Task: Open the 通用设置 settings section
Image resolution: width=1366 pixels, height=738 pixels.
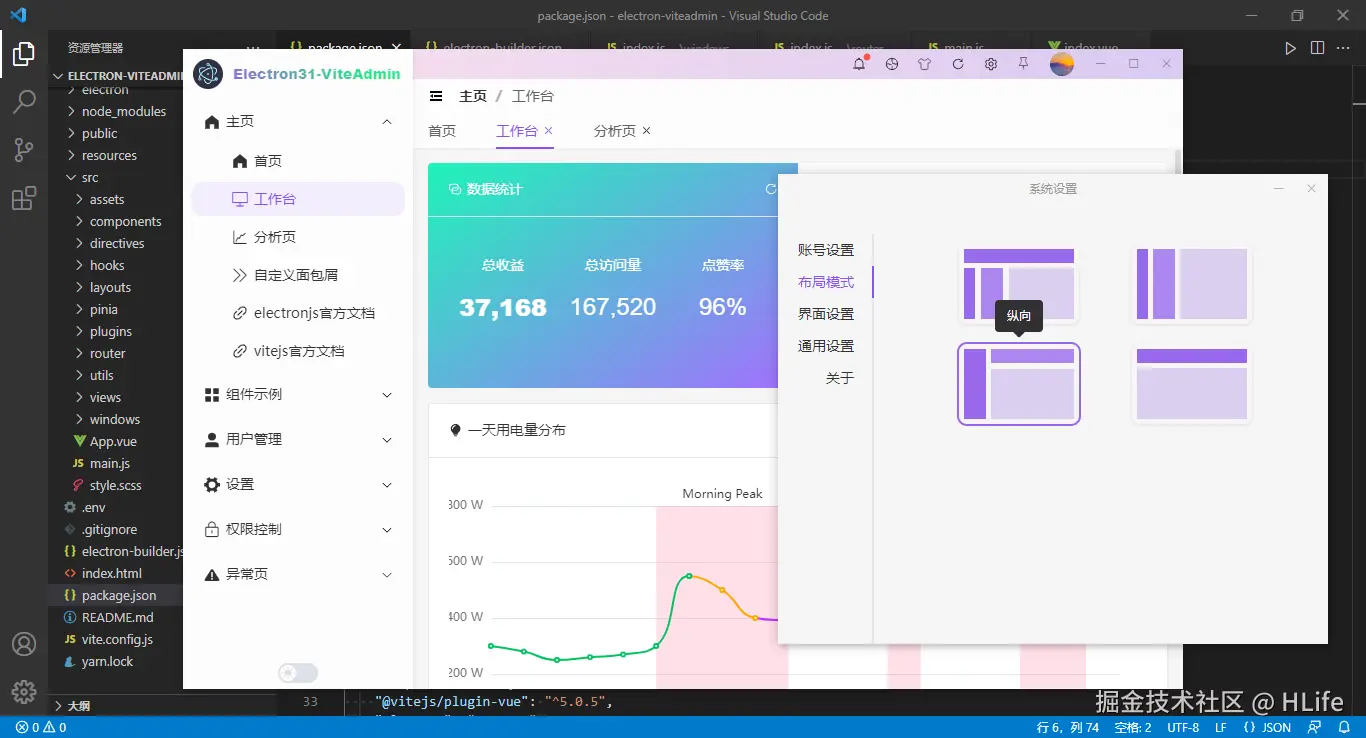Action: [x=826, y=346]
